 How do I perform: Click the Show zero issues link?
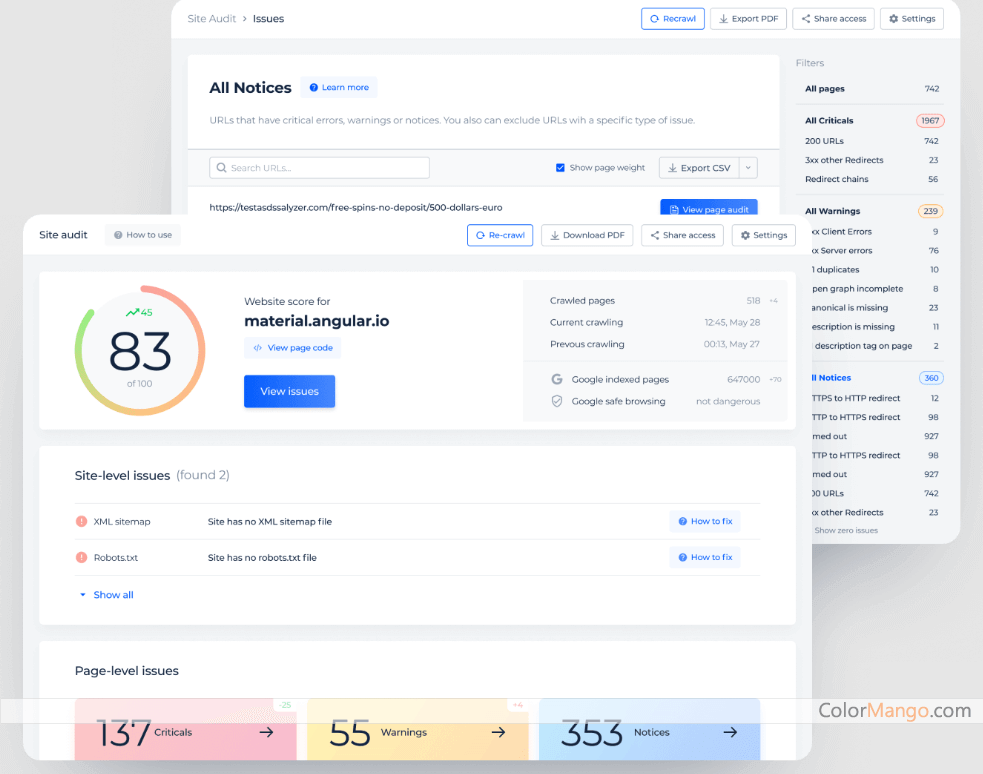(x=846, y=530)
